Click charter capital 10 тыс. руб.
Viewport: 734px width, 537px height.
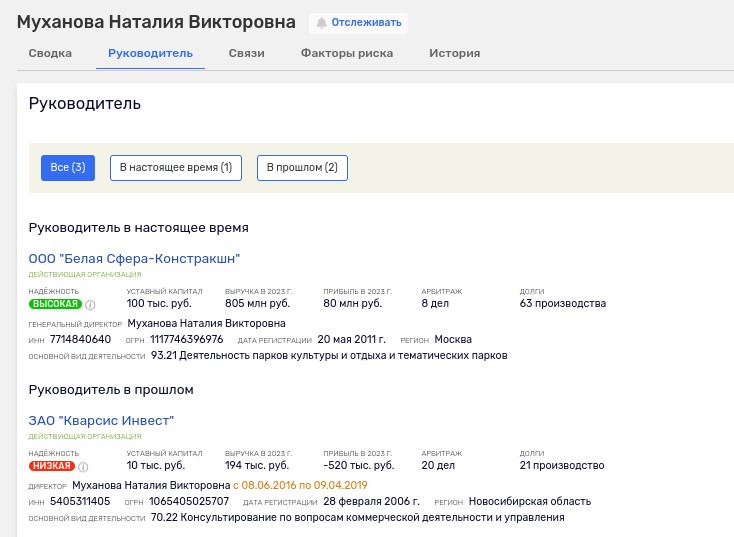point(156,465)
